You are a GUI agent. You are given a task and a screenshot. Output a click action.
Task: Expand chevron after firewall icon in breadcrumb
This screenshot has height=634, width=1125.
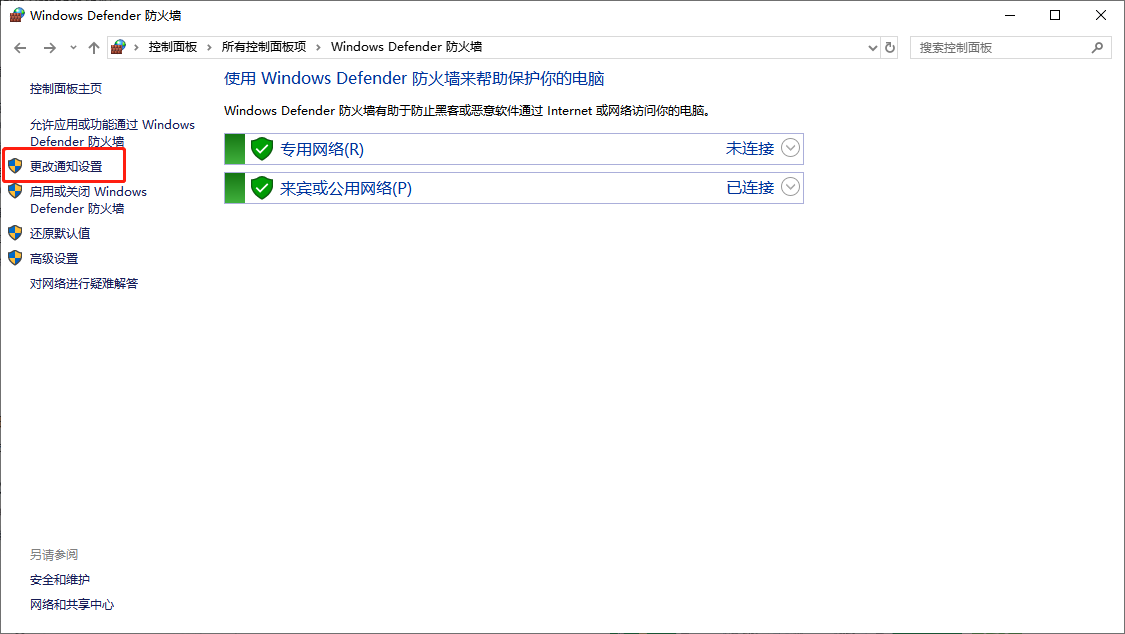click(136, 47)
